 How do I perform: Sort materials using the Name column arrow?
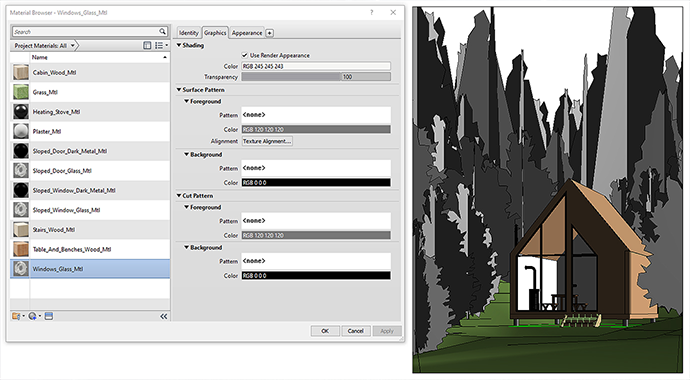[x=165, y=57]
